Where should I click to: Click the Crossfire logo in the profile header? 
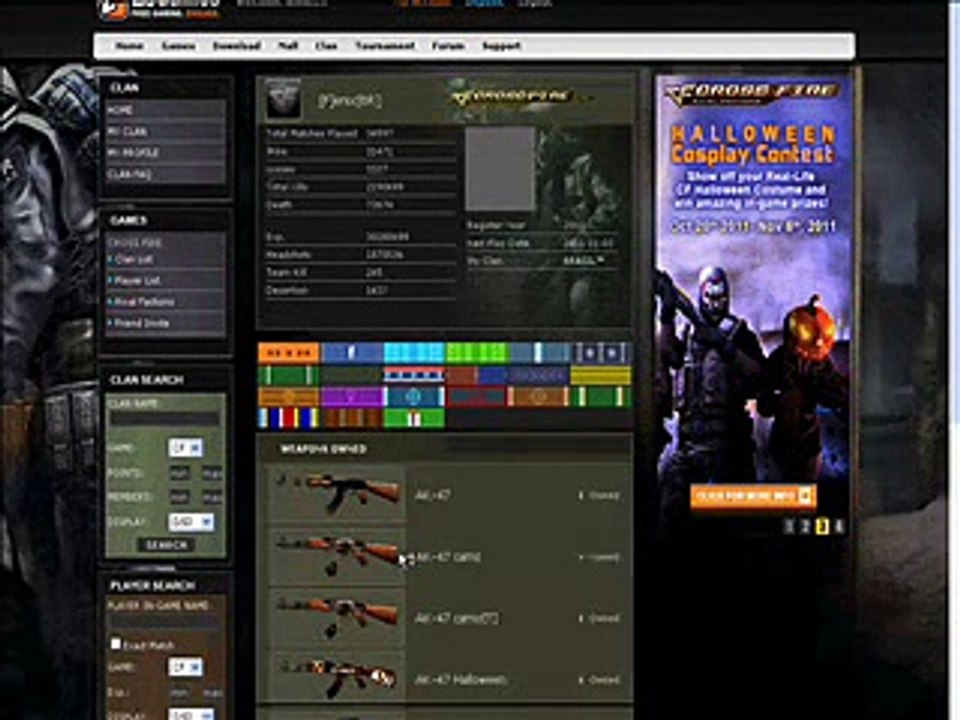click(513, 97)
